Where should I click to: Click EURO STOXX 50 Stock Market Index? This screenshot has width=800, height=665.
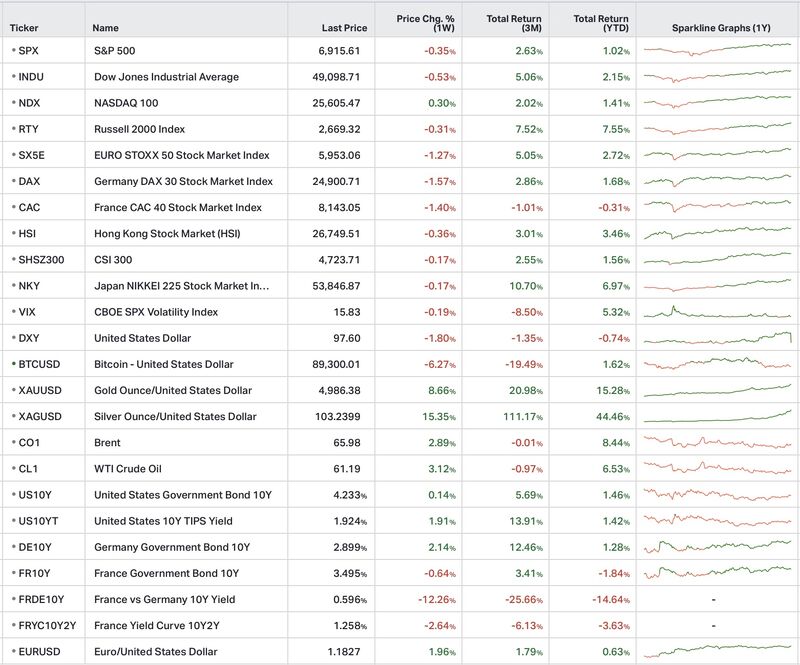point(182,155)
